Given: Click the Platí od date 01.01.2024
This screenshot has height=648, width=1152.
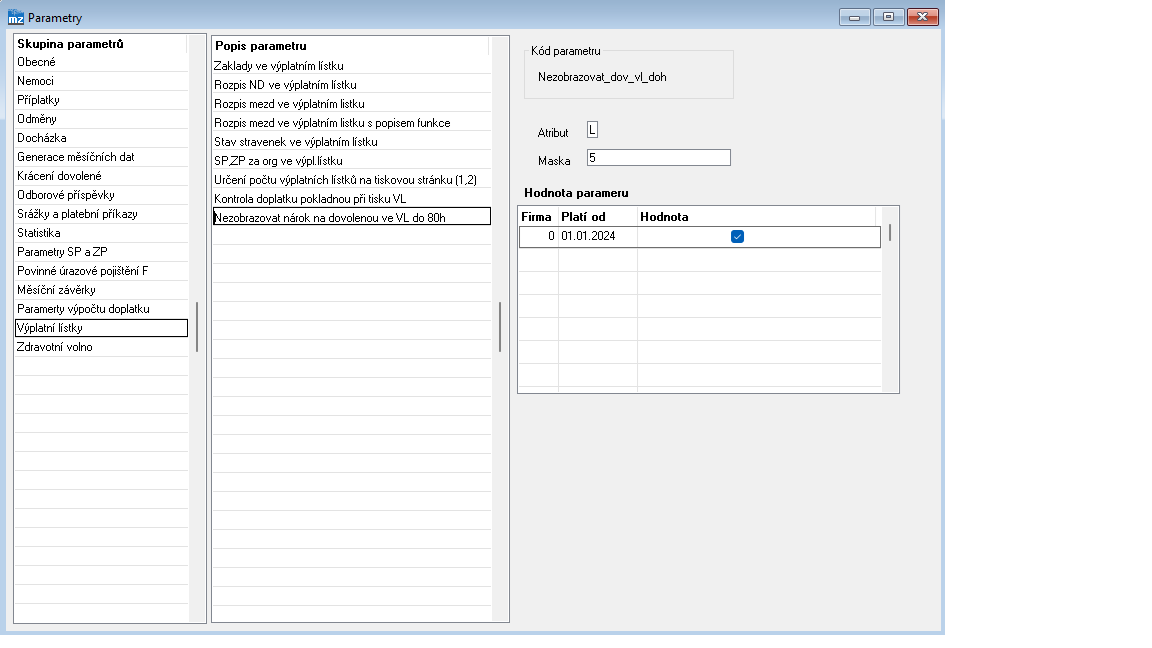Looking at the screenshot, I should (598, 237).
